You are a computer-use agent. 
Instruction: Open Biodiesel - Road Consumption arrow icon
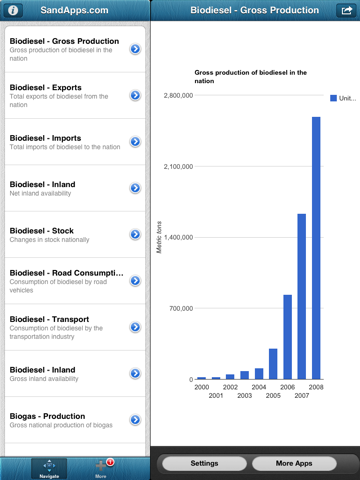(135, 281)
